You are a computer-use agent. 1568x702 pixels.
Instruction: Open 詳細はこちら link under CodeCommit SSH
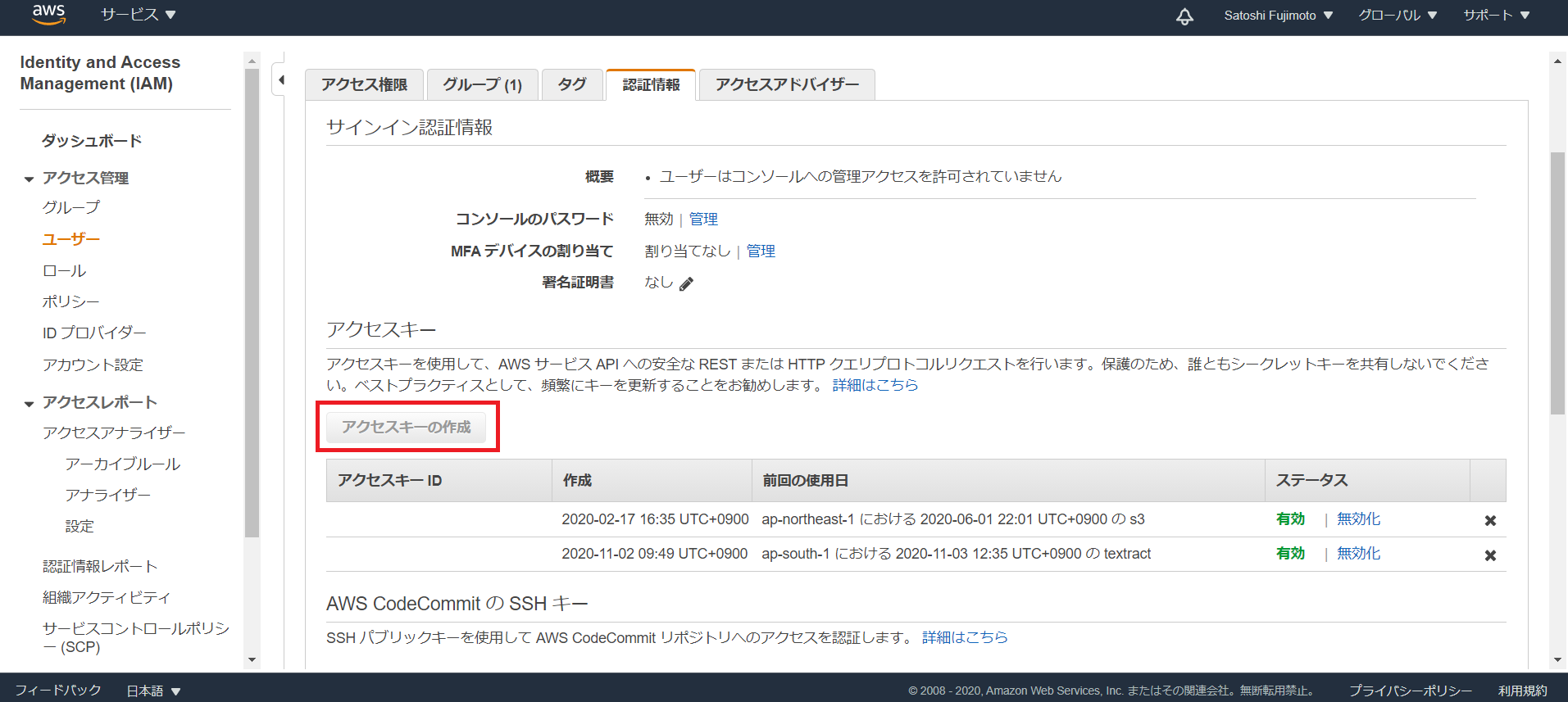(x=965, y=637)
